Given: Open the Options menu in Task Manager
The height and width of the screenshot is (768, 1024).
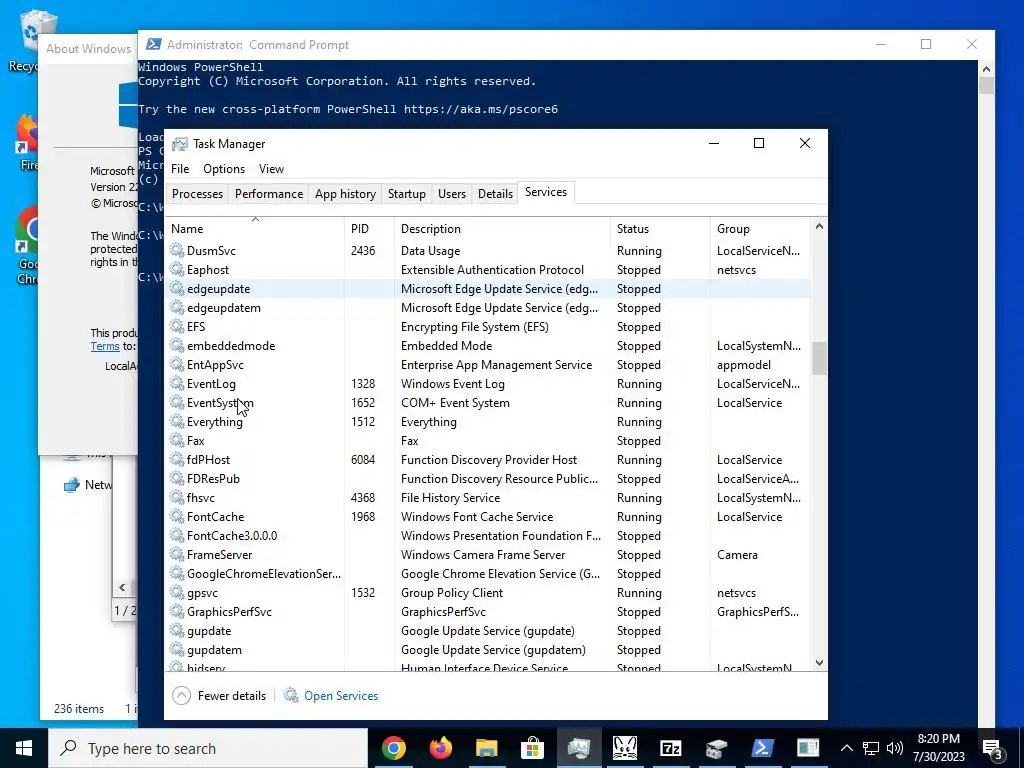Looking at the screenshot, I should click(x=224, y=168).
